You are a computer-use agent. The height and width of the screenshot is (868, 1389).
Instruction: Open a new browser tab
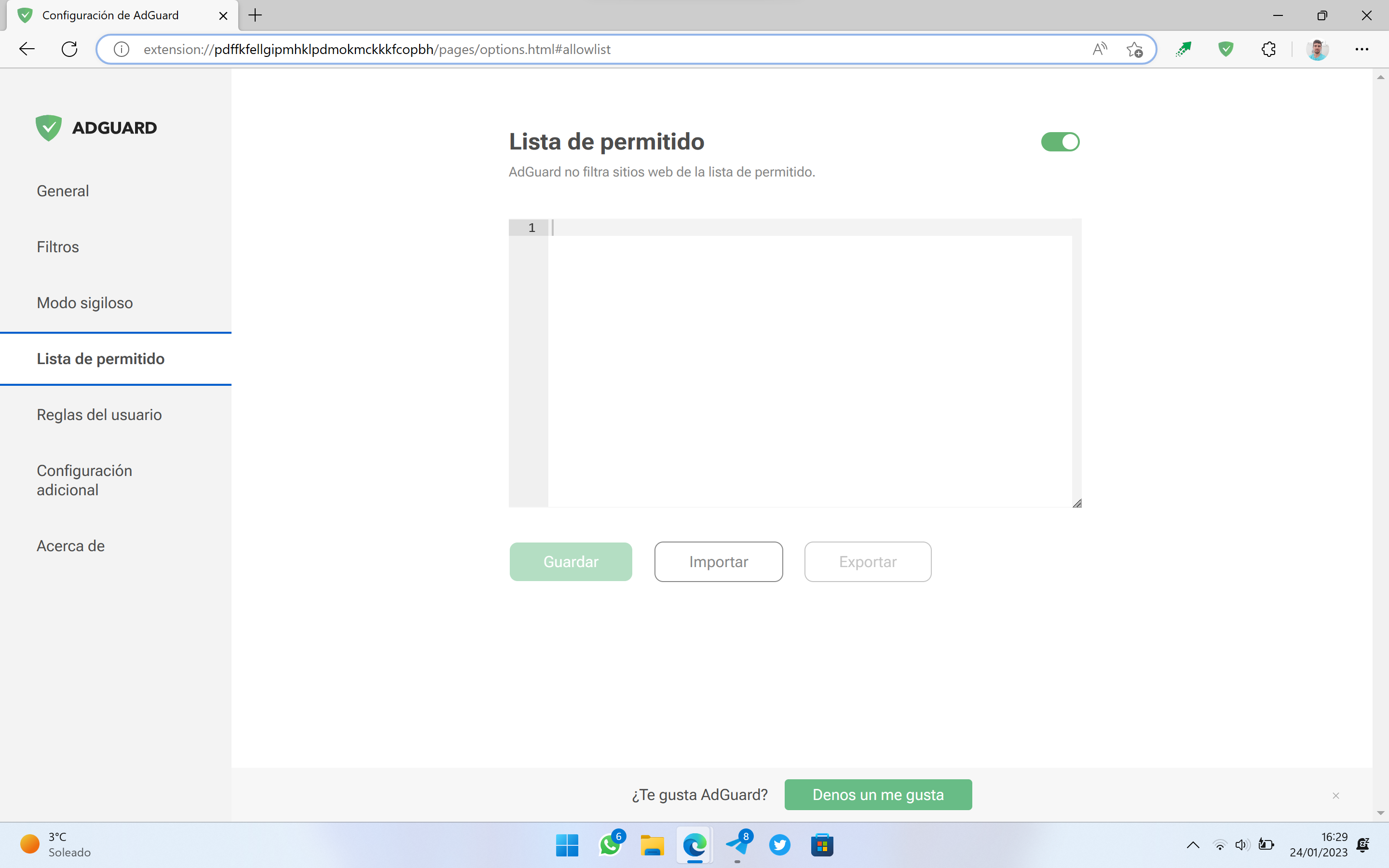tap(256, 15)
